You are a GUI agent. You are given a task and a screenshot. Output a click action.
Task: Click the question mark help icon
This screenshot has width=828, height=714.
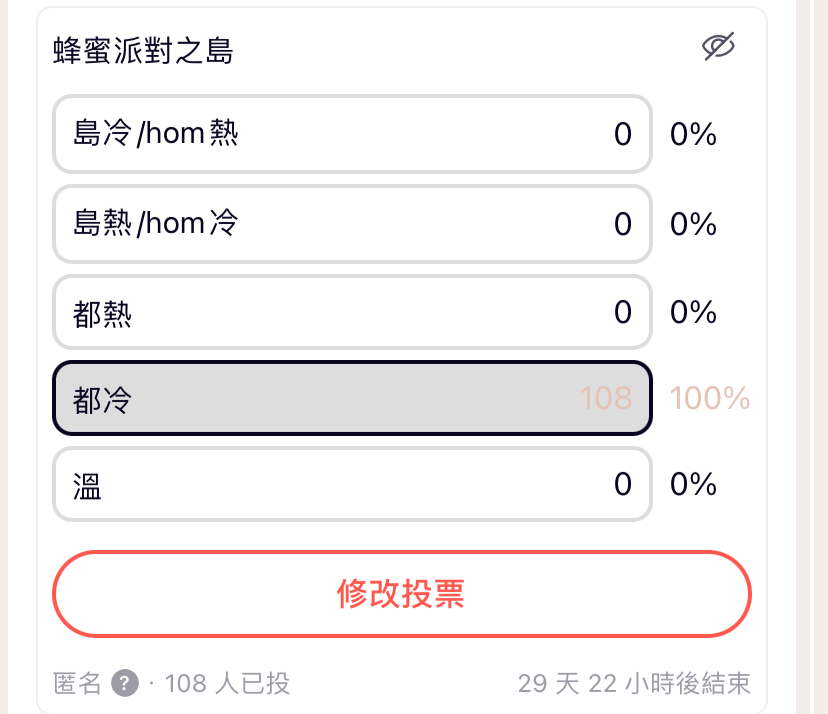(125, 683)
